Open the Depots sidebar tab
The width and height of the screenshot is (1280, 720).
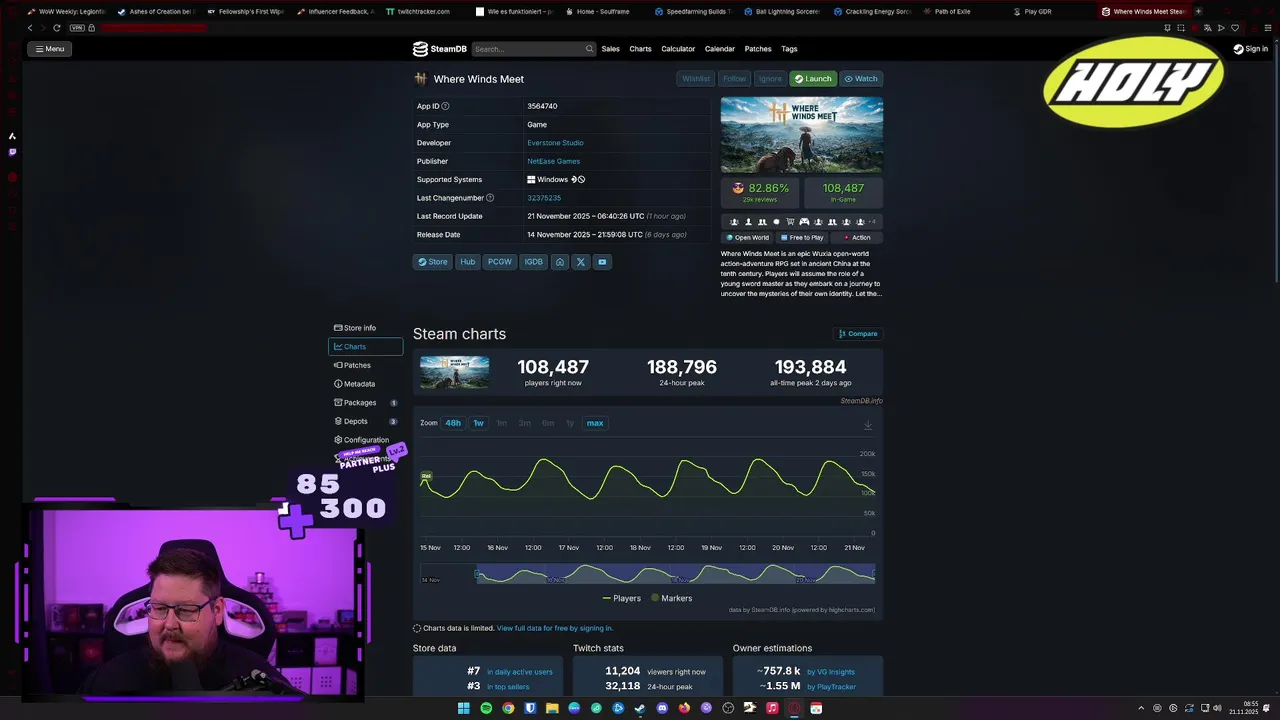[365, 421]
